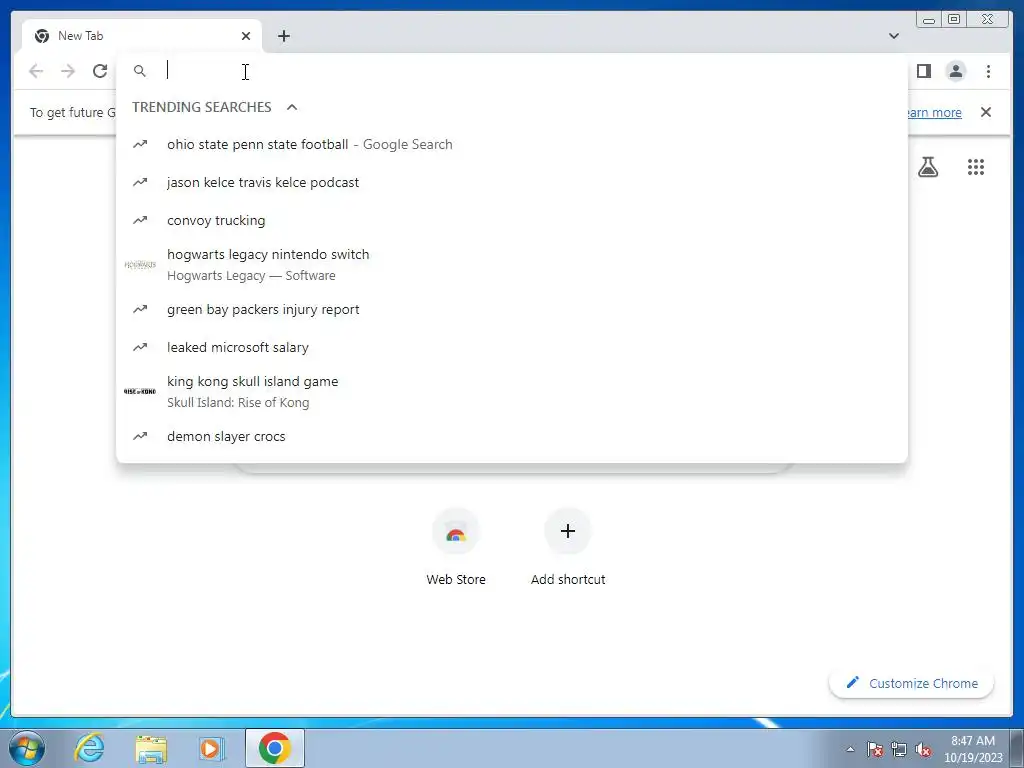Dismiss the notification bar with X
This screenshot has width=1024, height=768.
tap(985, 112)
